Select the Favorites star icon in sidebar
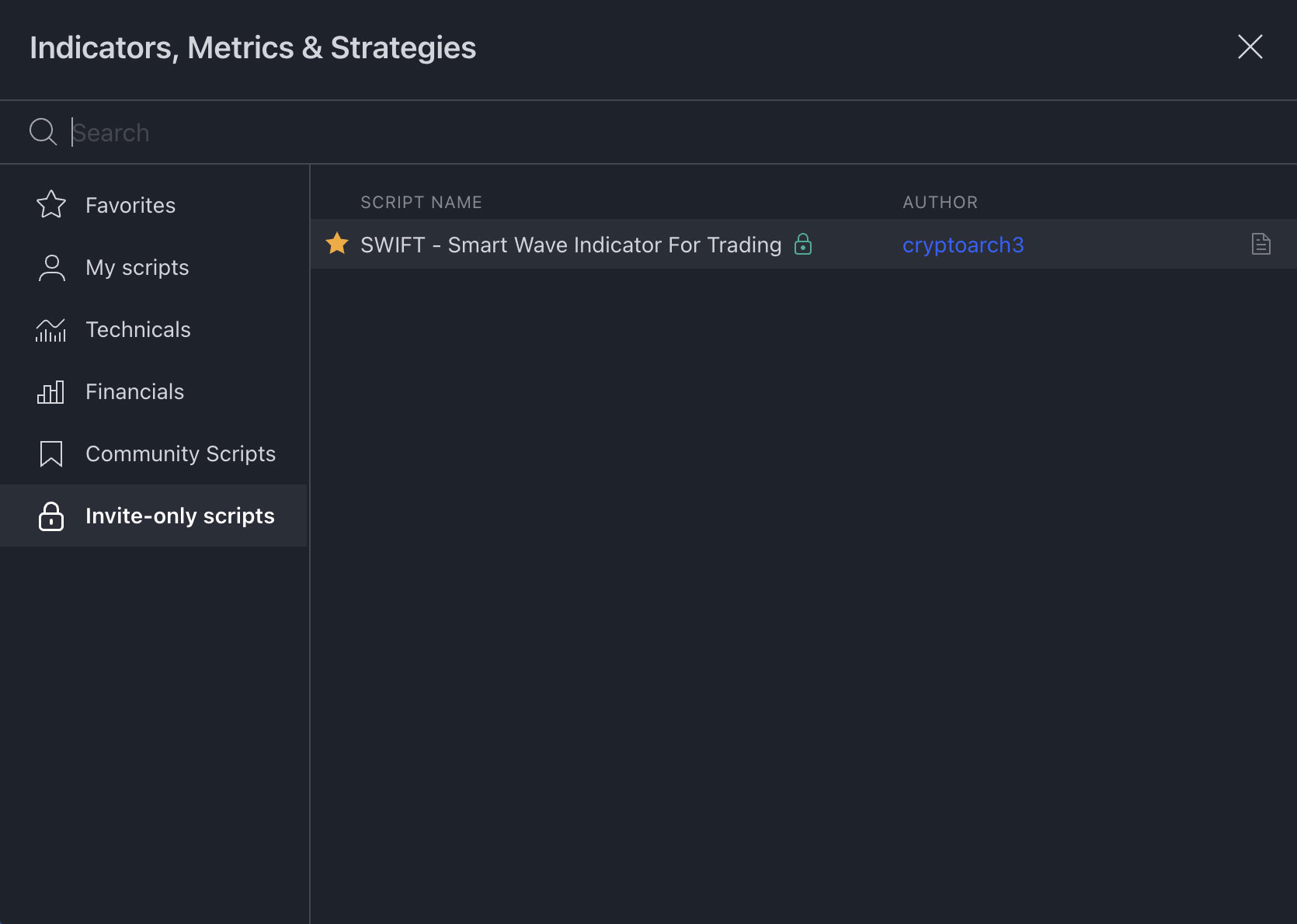 pyautogui.click(x=50, y=204)
